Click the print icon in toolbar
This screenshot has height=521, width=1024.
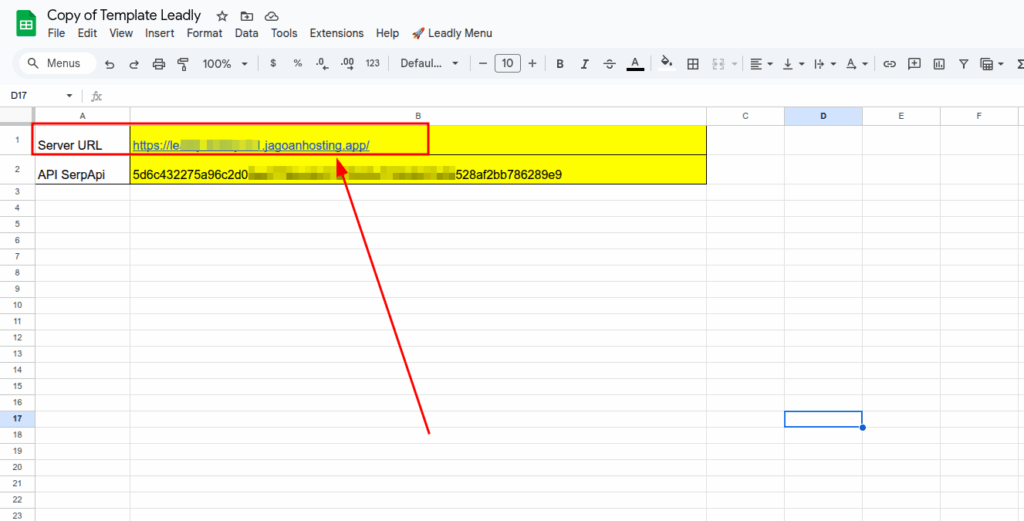click(158, 64)
